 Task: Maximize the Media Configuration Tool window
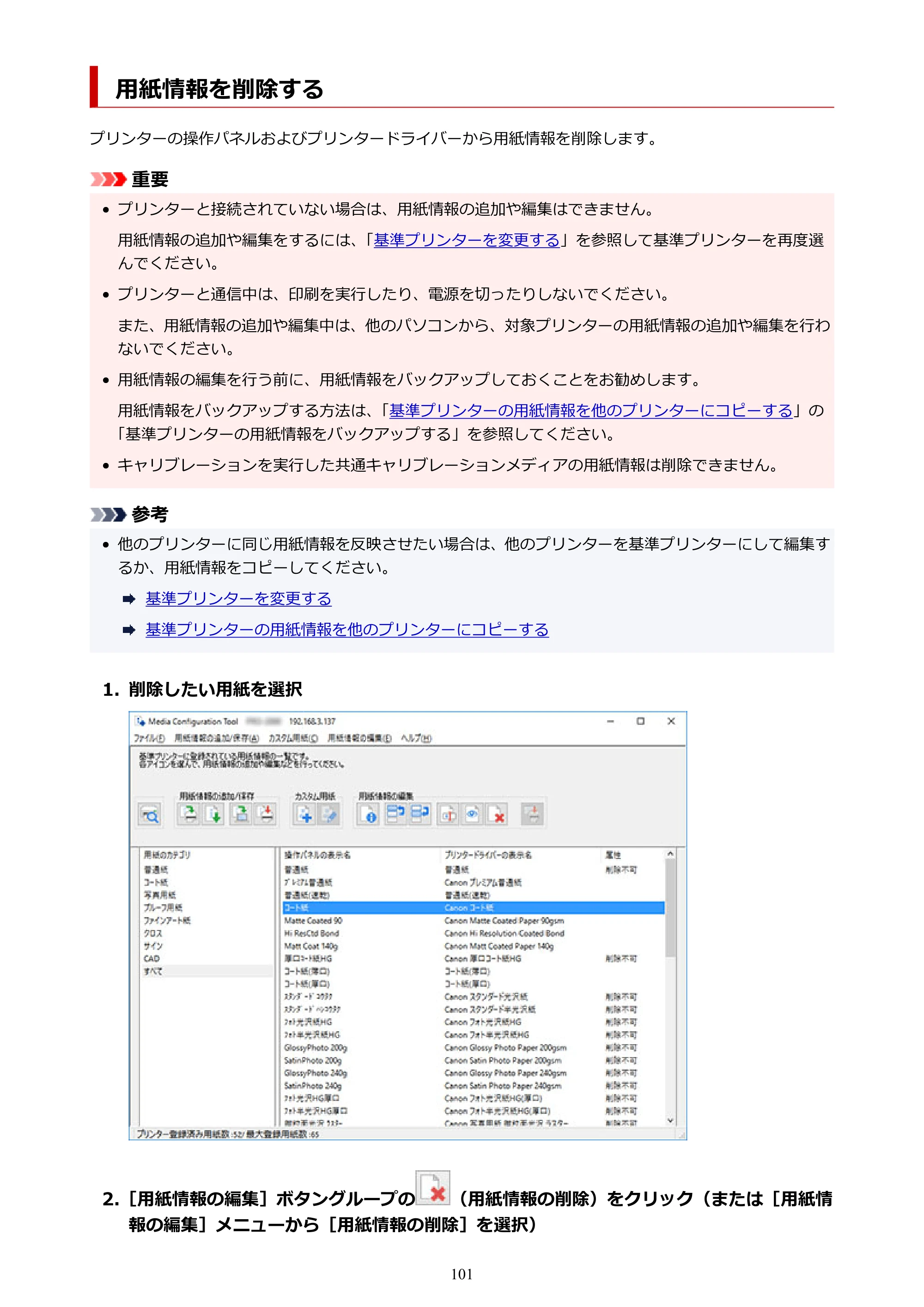point(640,721)
